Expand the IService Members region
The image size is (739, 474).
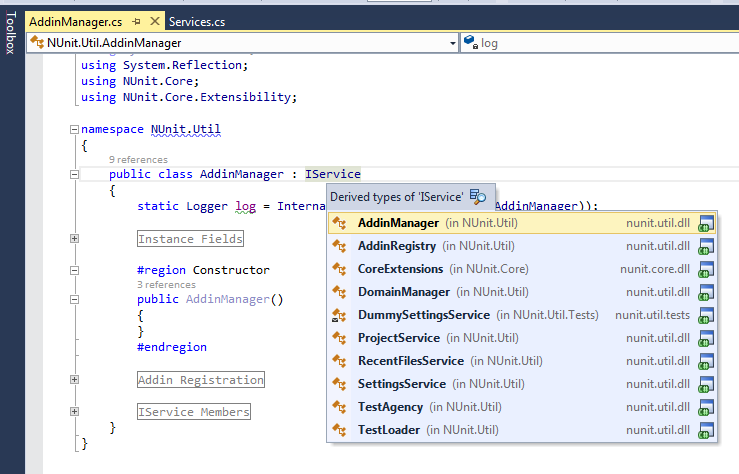click(x=74, y=411)
